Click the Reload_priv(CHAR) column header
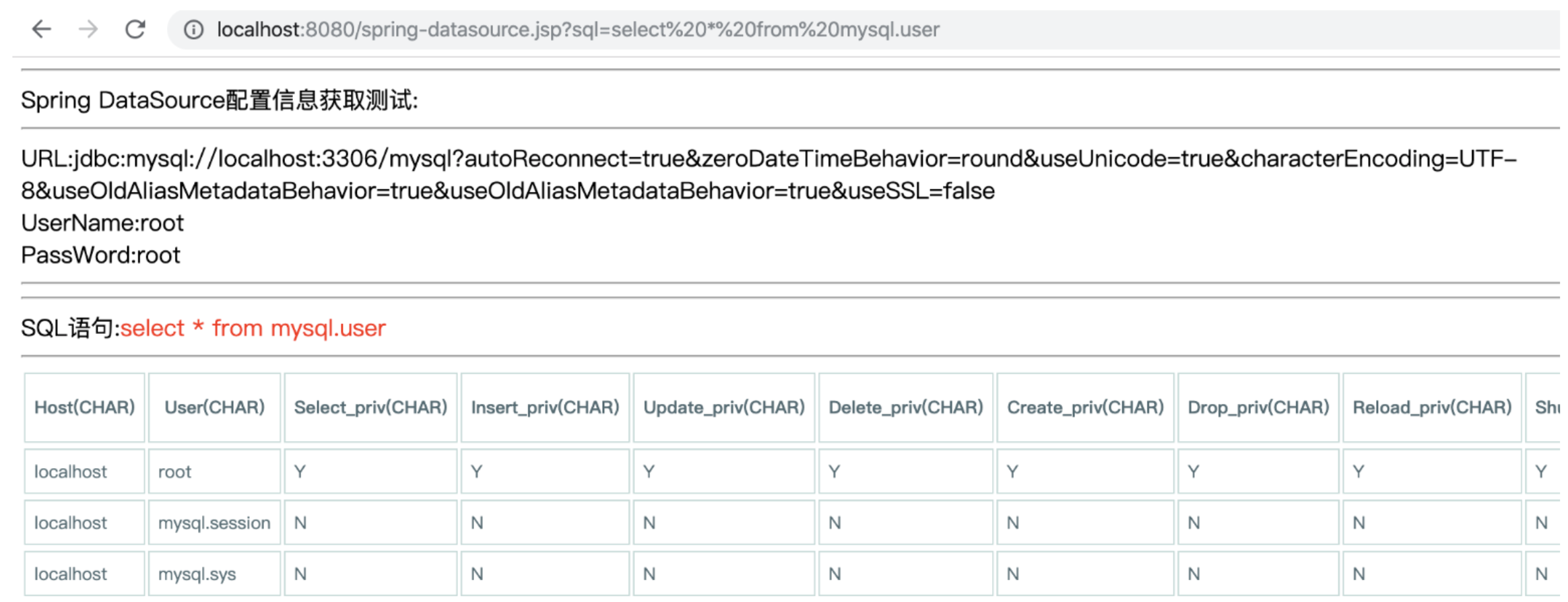The height and width of the screenshot is (602, 1568). [x=1432, y=407]
